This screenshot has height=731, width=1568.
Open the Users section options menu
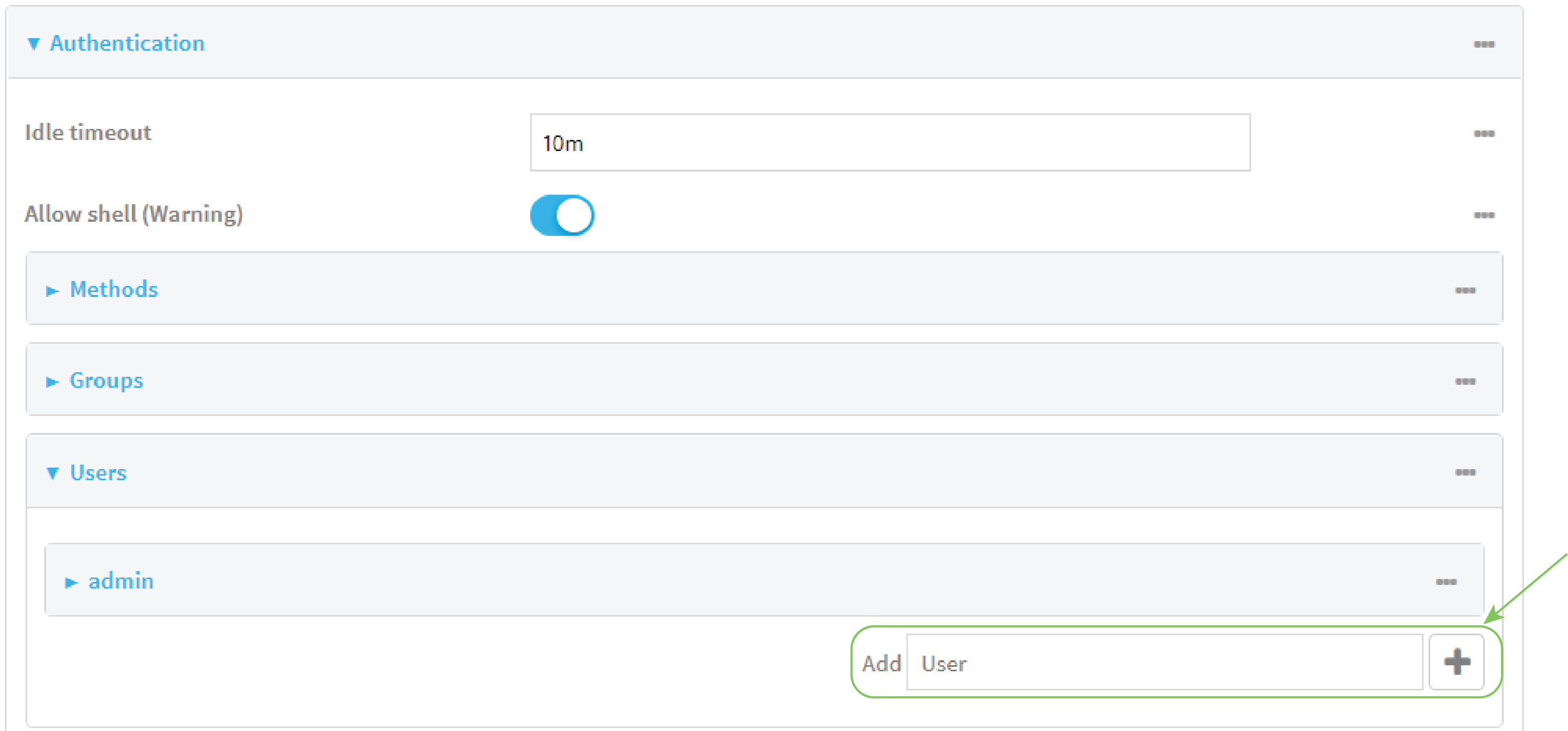1465,472
